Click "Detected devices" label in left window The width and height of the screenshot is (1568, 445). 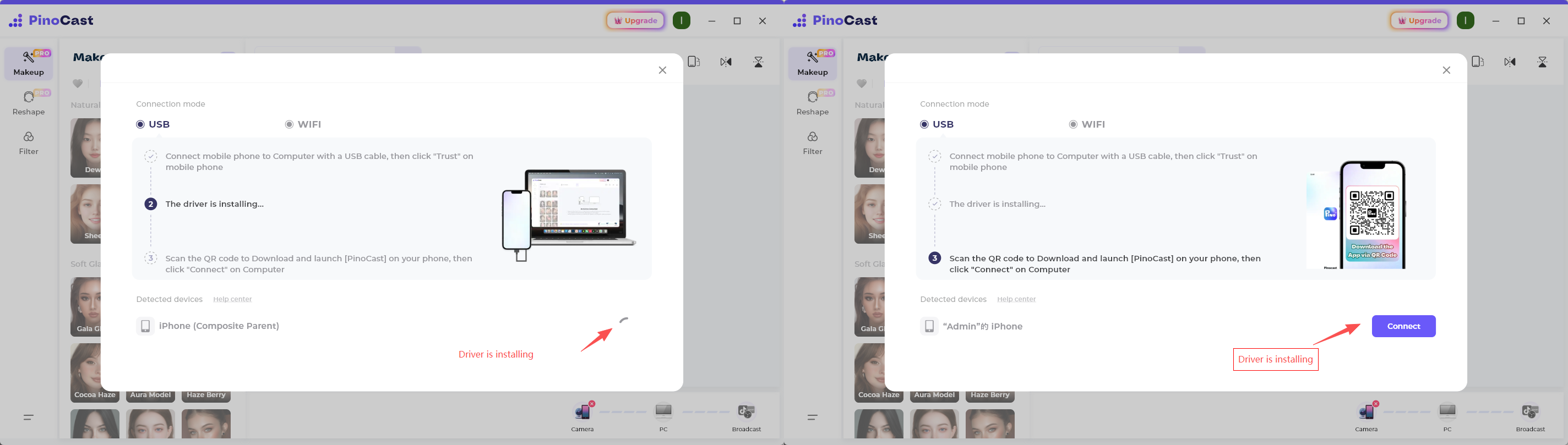[169, 299]
